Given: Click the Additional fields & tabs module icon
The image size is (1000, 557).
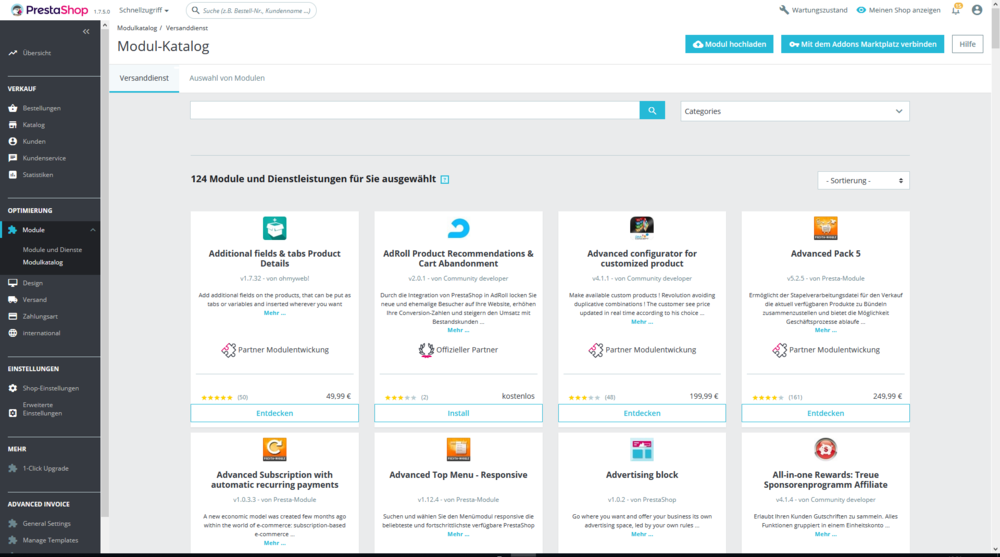Looking at the screenshot, I should 275,228.
